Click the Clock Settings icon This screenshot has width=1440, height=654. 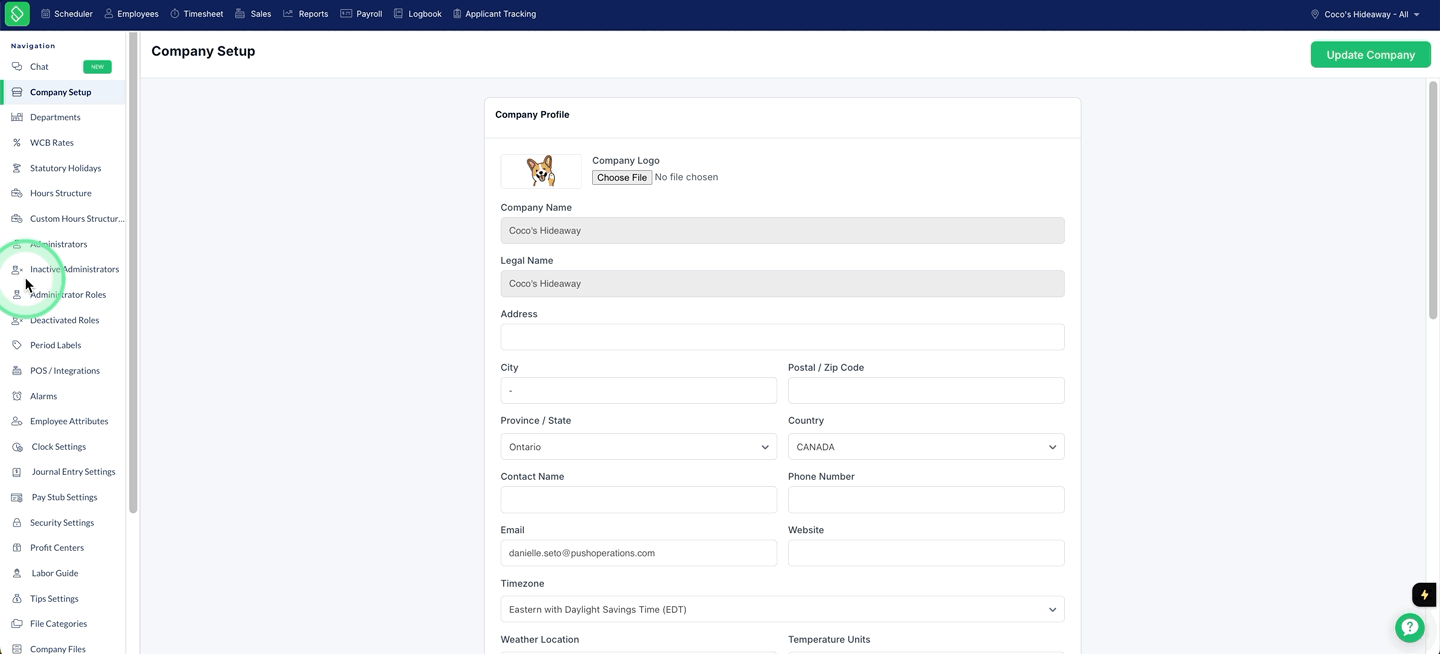[x=17, y=447]
